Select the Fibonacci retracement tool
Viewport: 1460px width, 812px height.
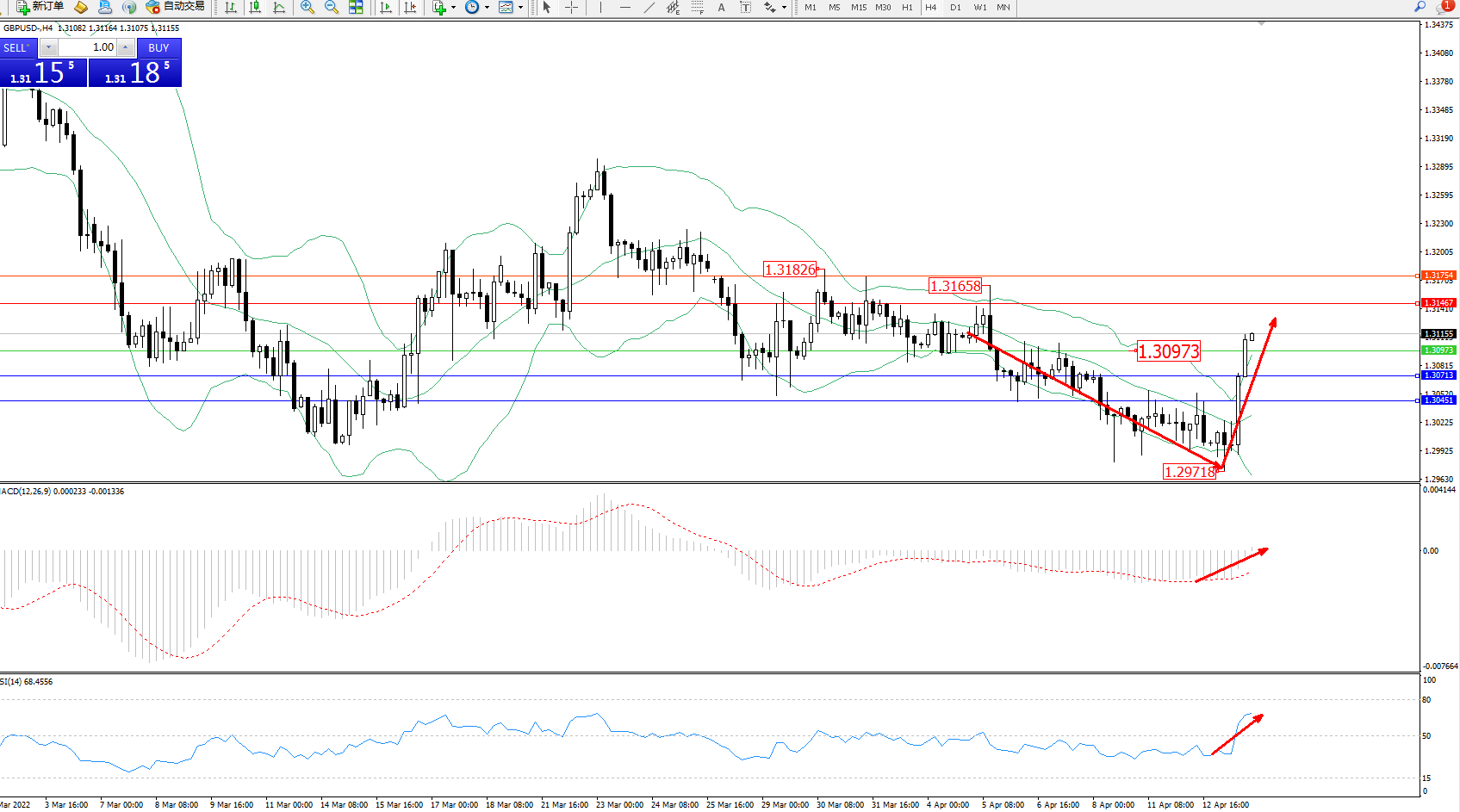point(697,7)
